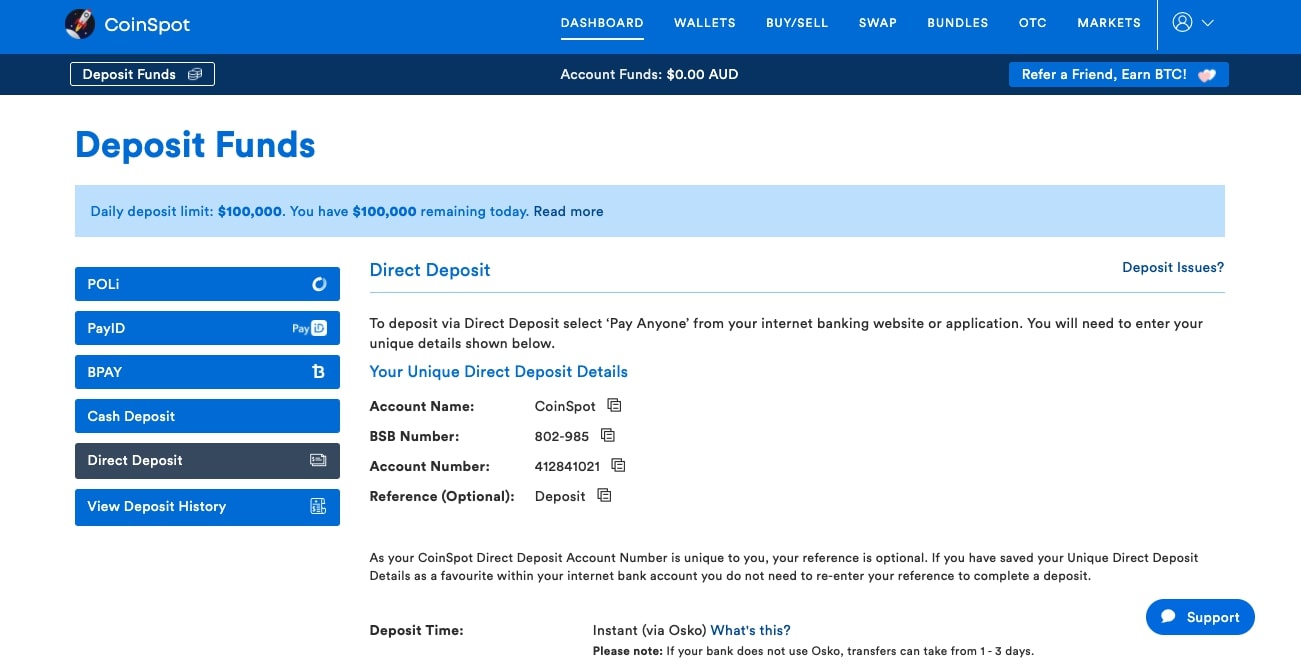The height and width of the screenshot is (664, 1301).
Task: Click the Read more link
Action: [x=568, y=211]
